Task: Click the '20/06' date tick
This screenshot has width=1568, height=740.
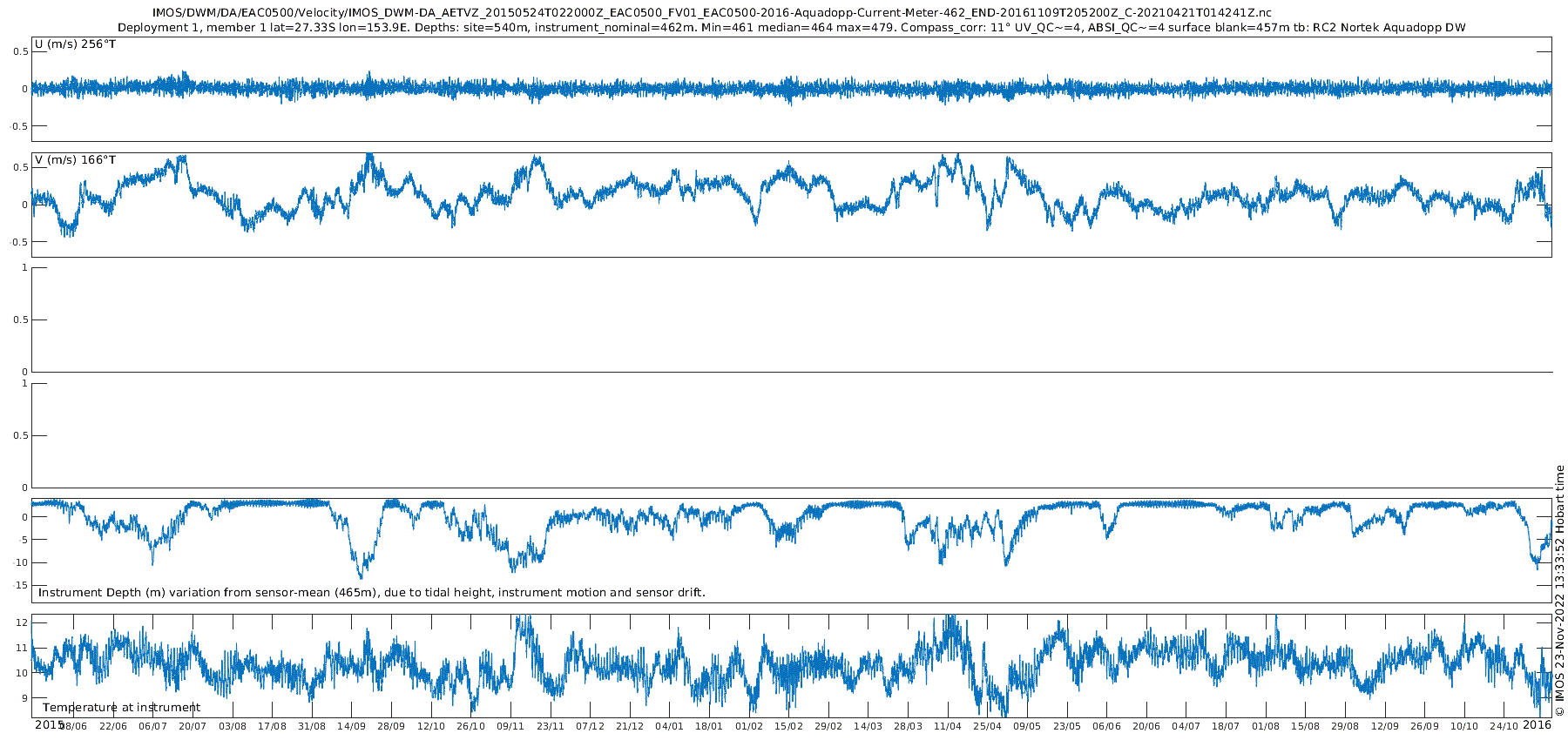Action: [1146, 727]
